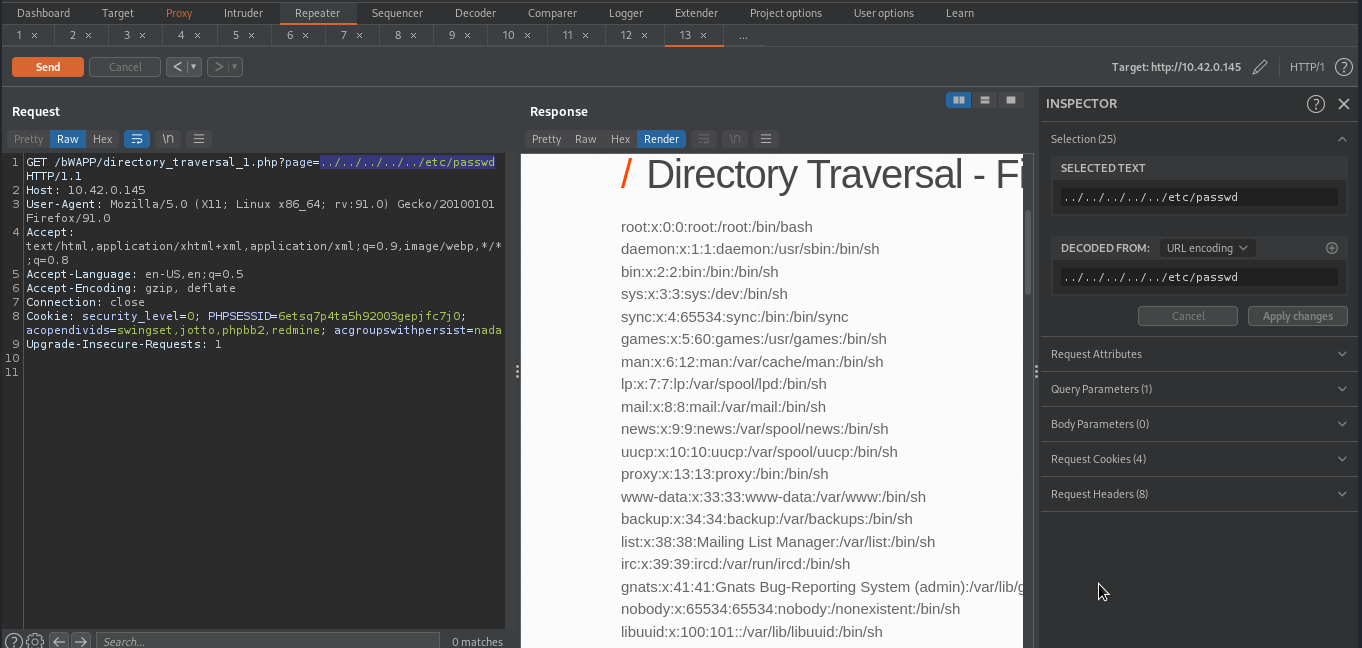Open the Project options tab
The width and height of the screenshot is (1362, 648).
tap(786, 13)
